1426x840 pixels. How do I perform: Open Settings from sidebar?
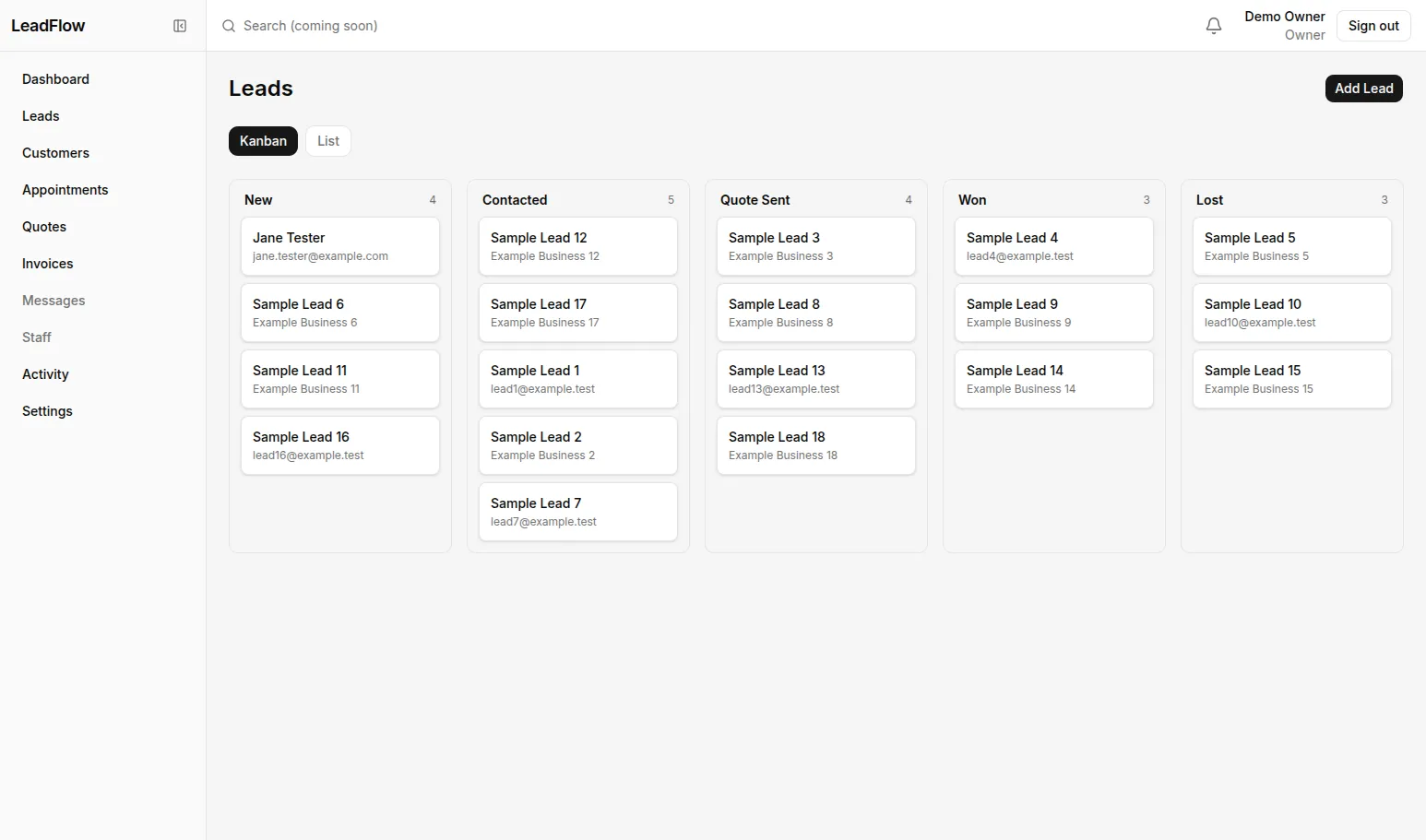47,411
